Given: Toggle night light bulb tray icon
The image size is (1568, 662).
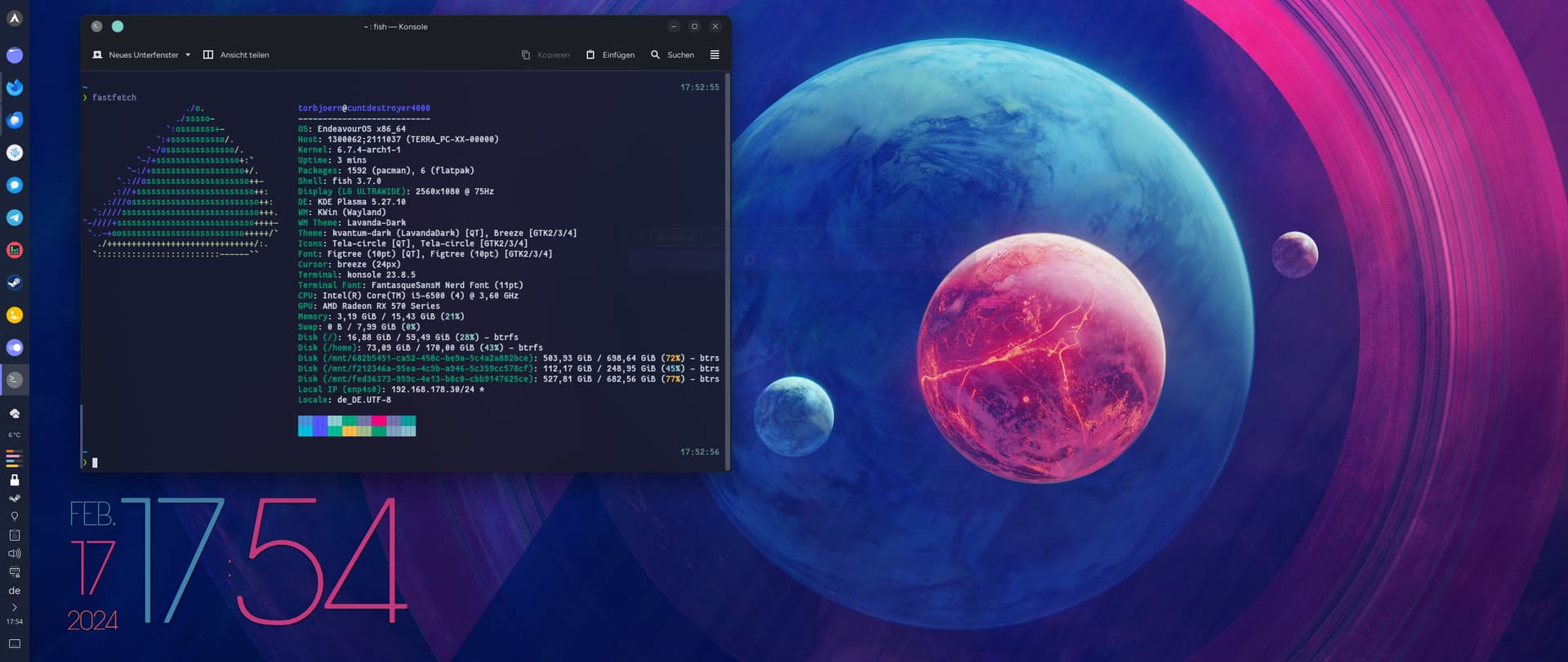Looking at the screenshot, I should (15, 517).
